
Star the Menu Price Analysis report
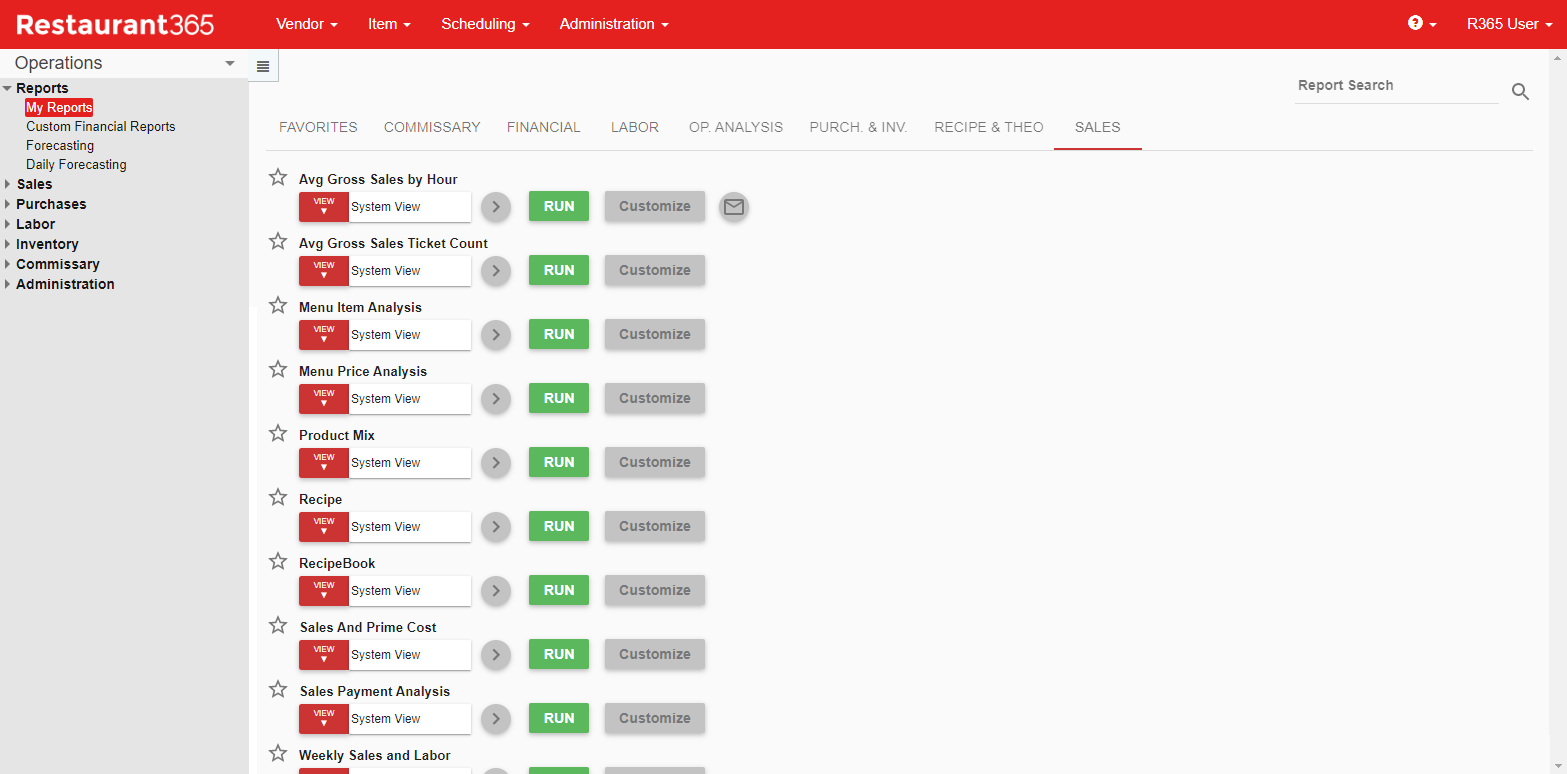(x=278, y=370)
